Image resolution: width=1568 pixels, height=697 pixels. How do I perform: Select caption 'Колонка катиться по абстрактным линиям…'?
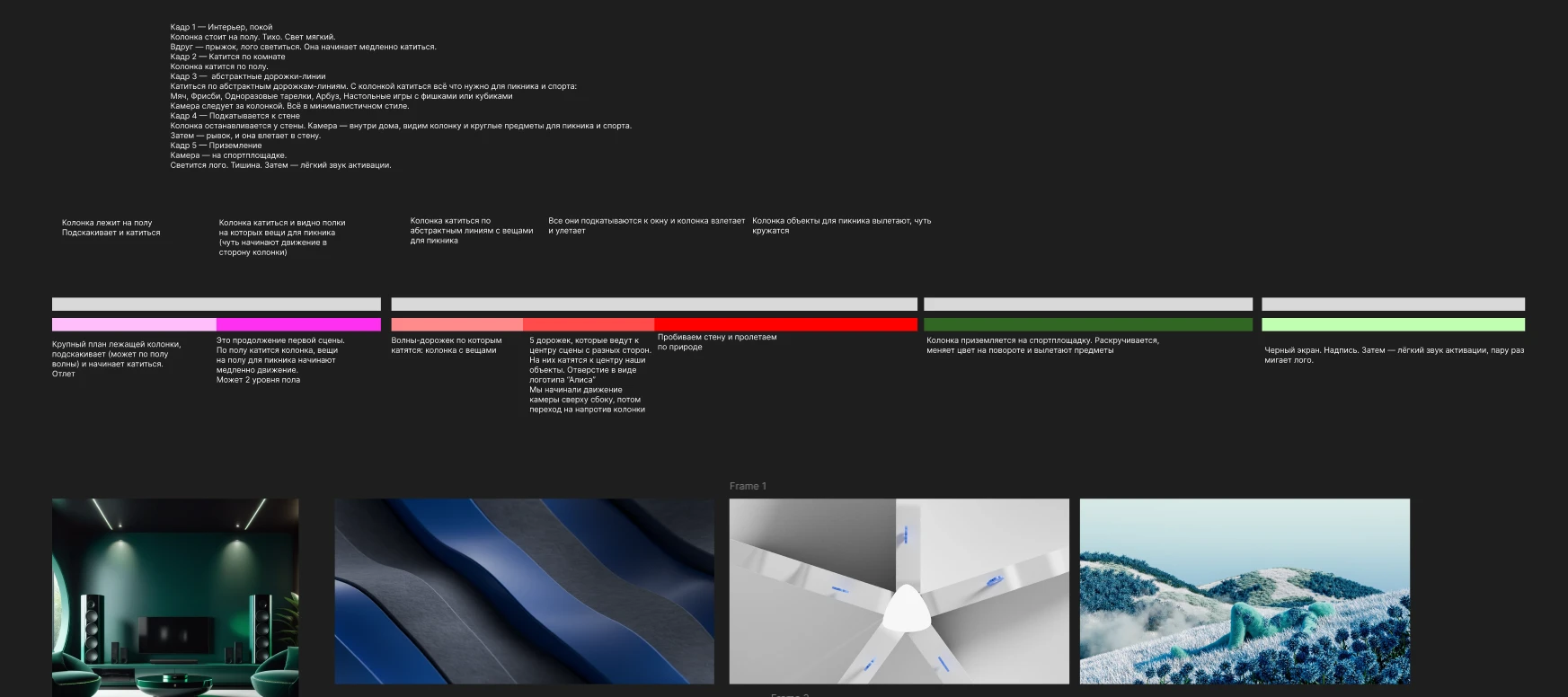472,230
